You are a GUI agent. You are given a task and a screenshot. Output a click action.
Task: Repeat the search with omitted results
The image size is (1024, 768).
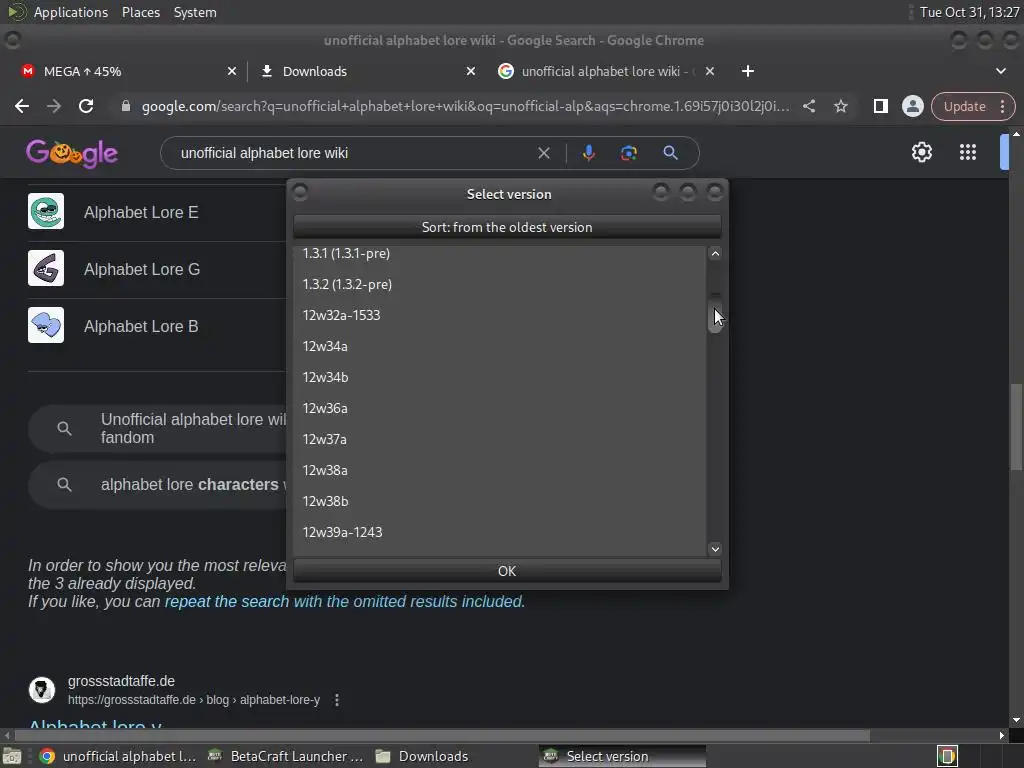[x=345, y=601]
